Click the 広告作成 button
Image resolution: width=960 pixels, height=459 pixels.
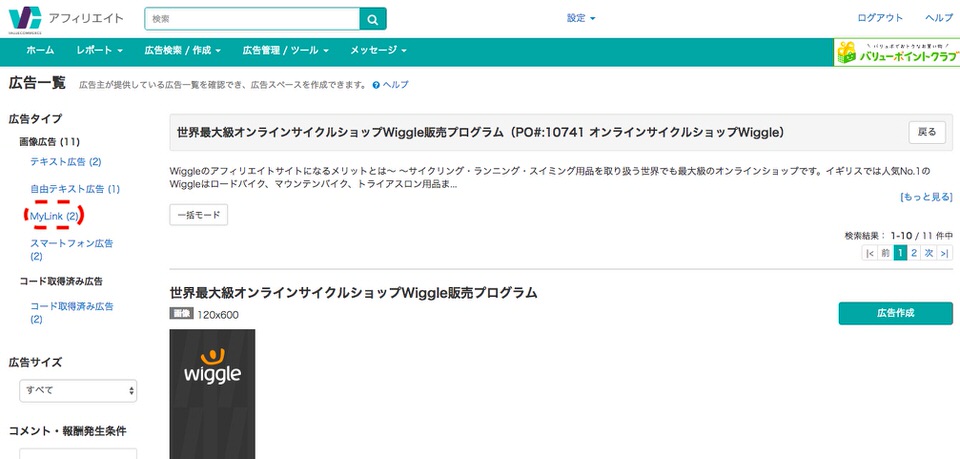(x=895, y=313)
